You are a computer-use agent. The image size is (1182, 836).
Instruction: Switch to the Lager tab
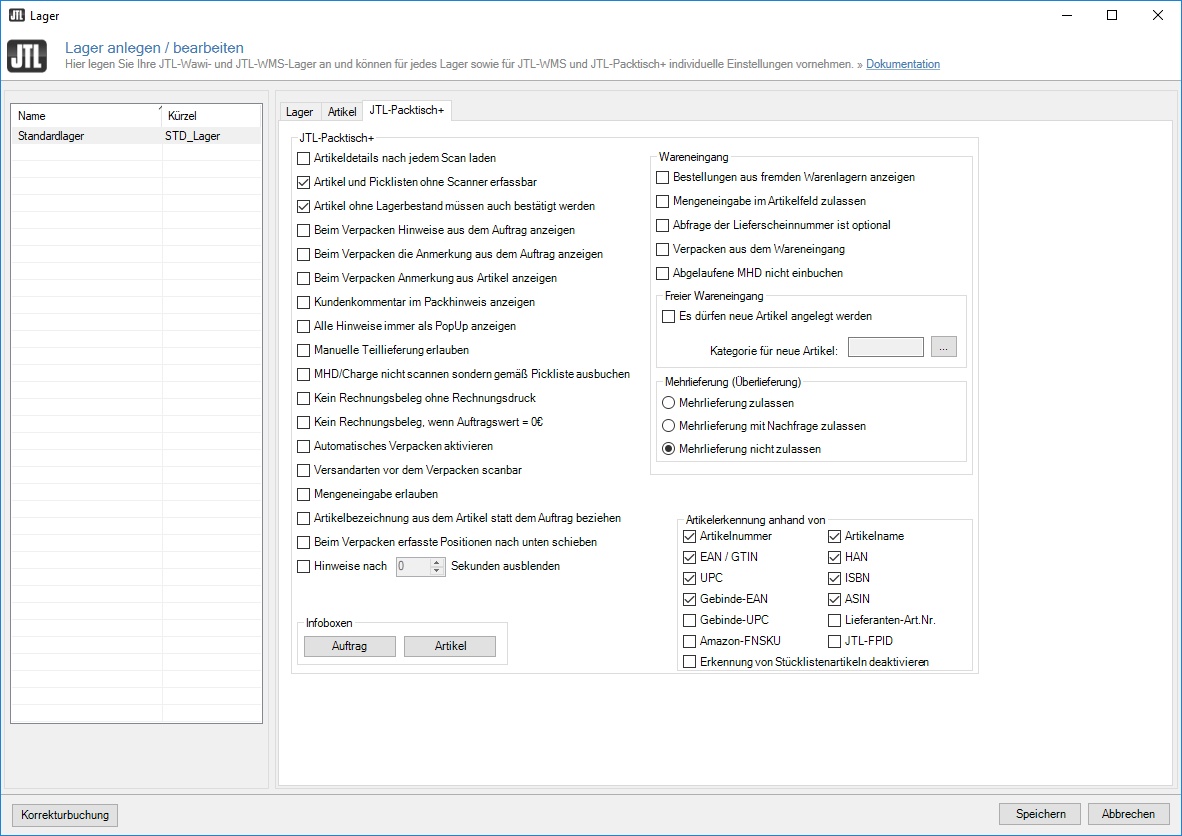299,112
